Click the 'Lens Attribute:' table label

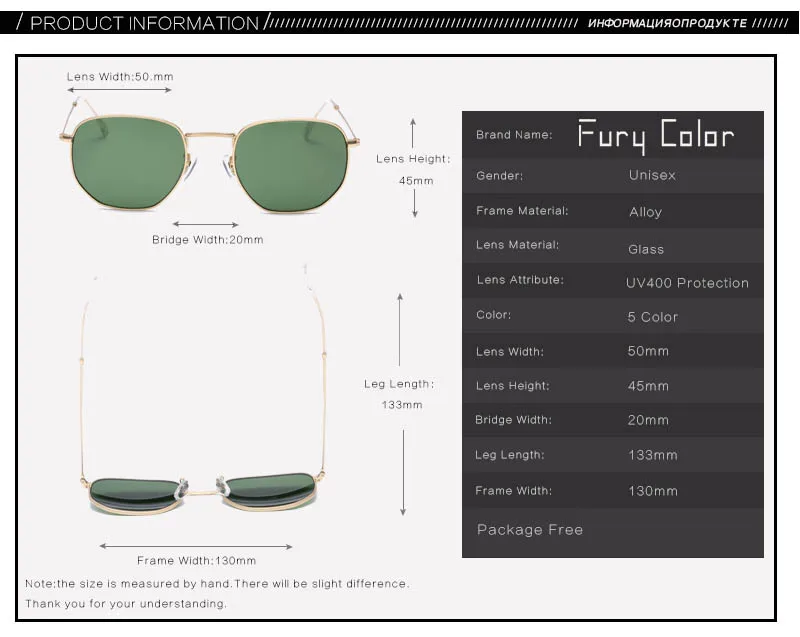click(520, 280)
